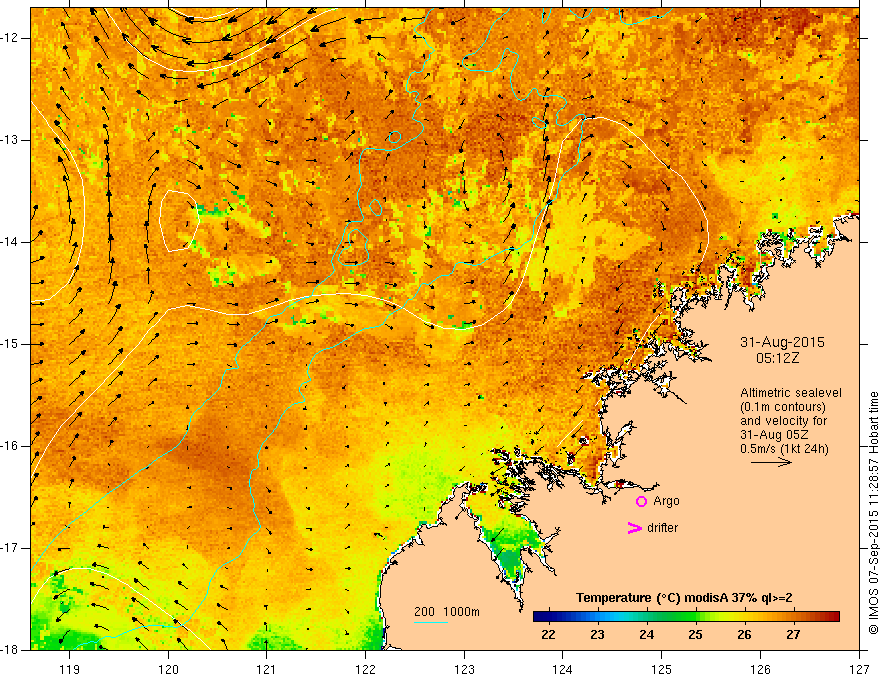Click the longitude axis label '119'
Image resolution: width=880 pixels, height=680 pixels.
coord(70,669)
